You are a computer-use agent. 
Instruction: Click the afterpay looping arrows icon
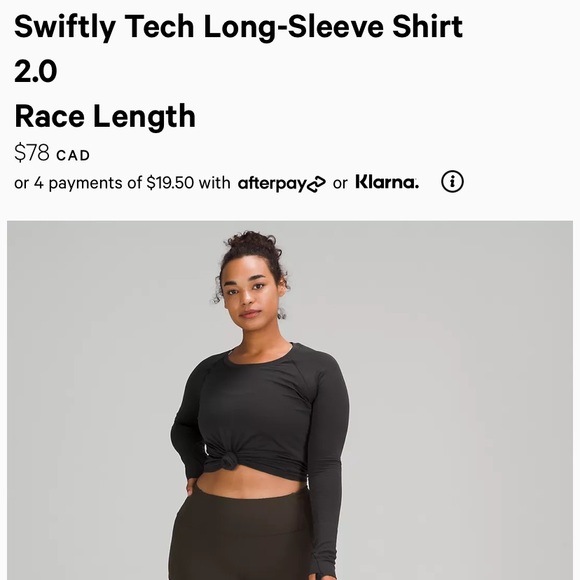317,184
